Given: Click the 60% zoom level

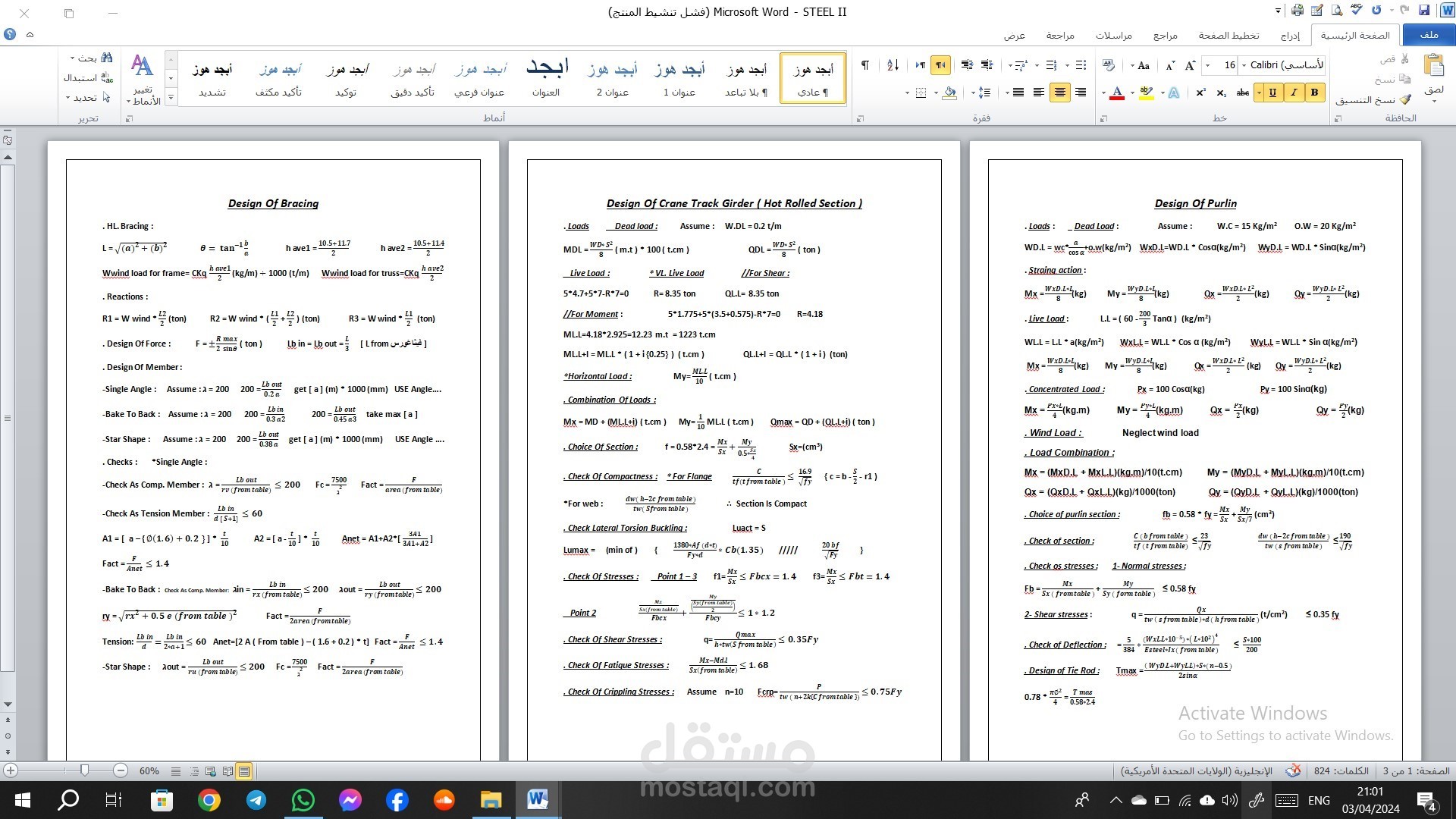Looking at the screenshot, I should tap(149, 770).
